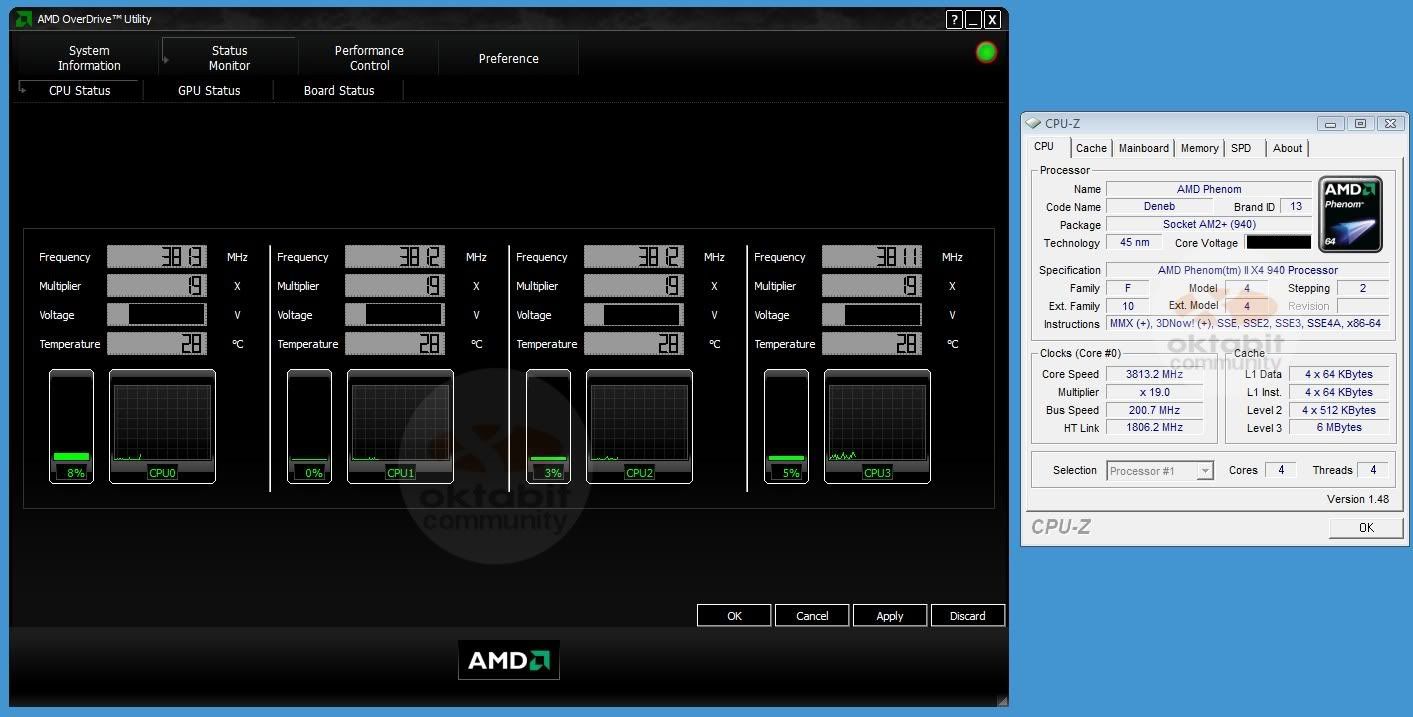1413x717 pixels.
Task: Click the AMD Phenom badge in CPU-Z
Action: pyautogui.click(x=1350, y=213)
